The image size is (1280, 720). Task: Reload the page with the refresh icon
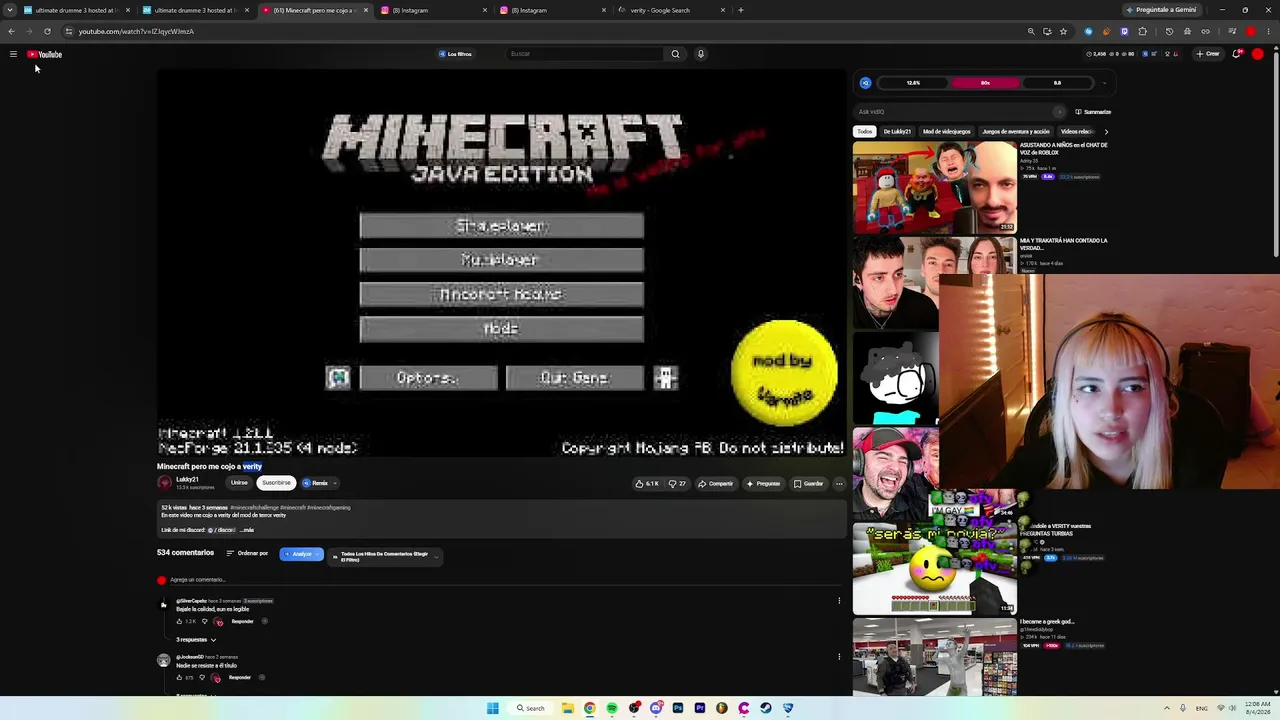(47, 31)
